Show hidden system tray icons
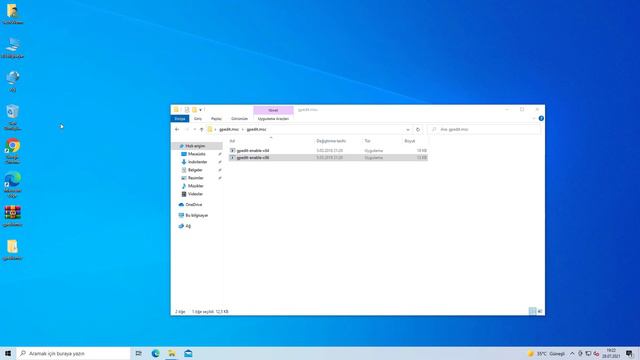640x360 pixels. (x=572, y=353)
